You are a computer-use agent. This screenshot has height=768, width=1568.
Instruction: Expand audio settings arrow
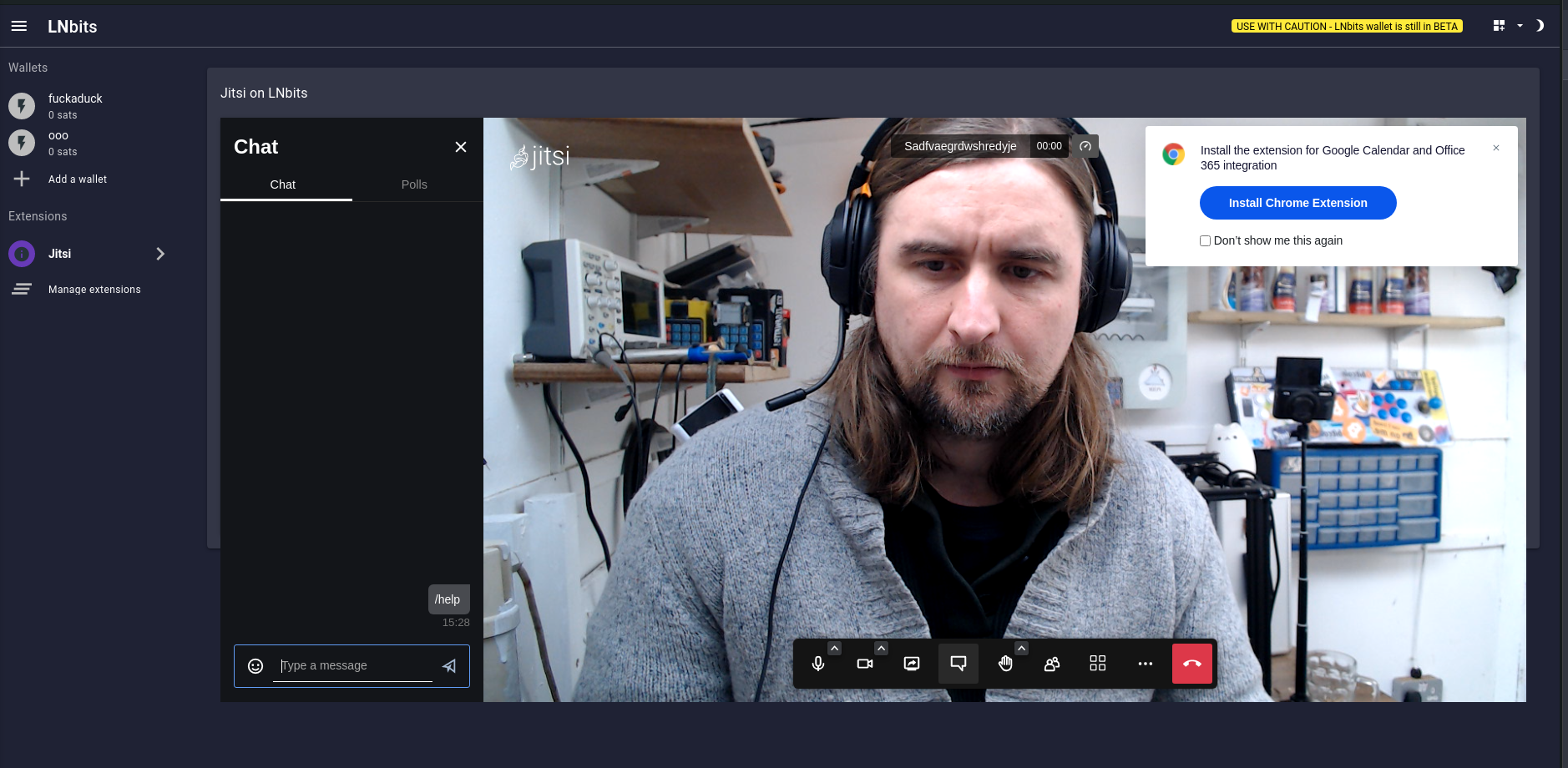click(834, 649)
